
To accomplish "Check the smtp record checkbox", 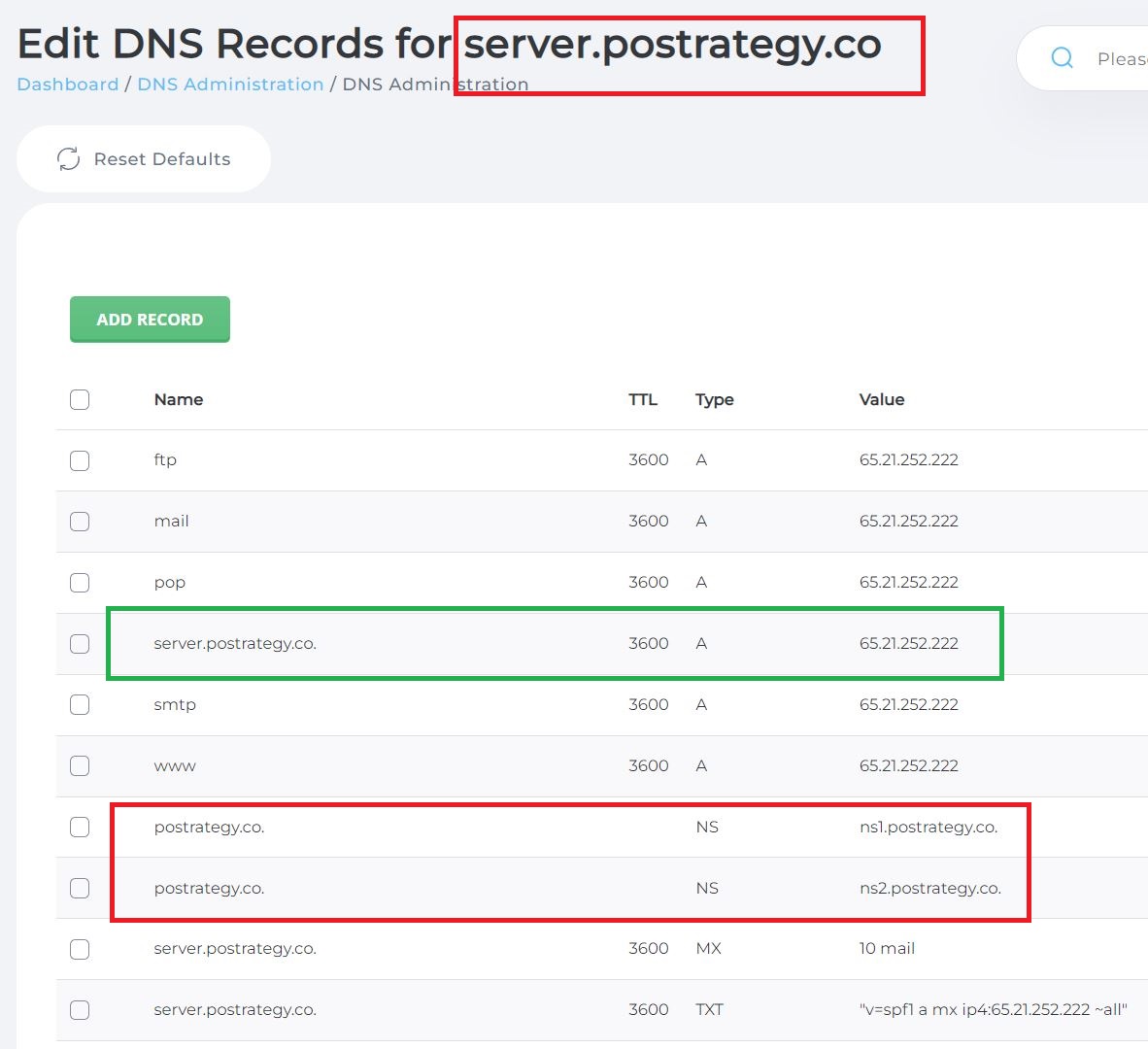I will pos(80,705).
